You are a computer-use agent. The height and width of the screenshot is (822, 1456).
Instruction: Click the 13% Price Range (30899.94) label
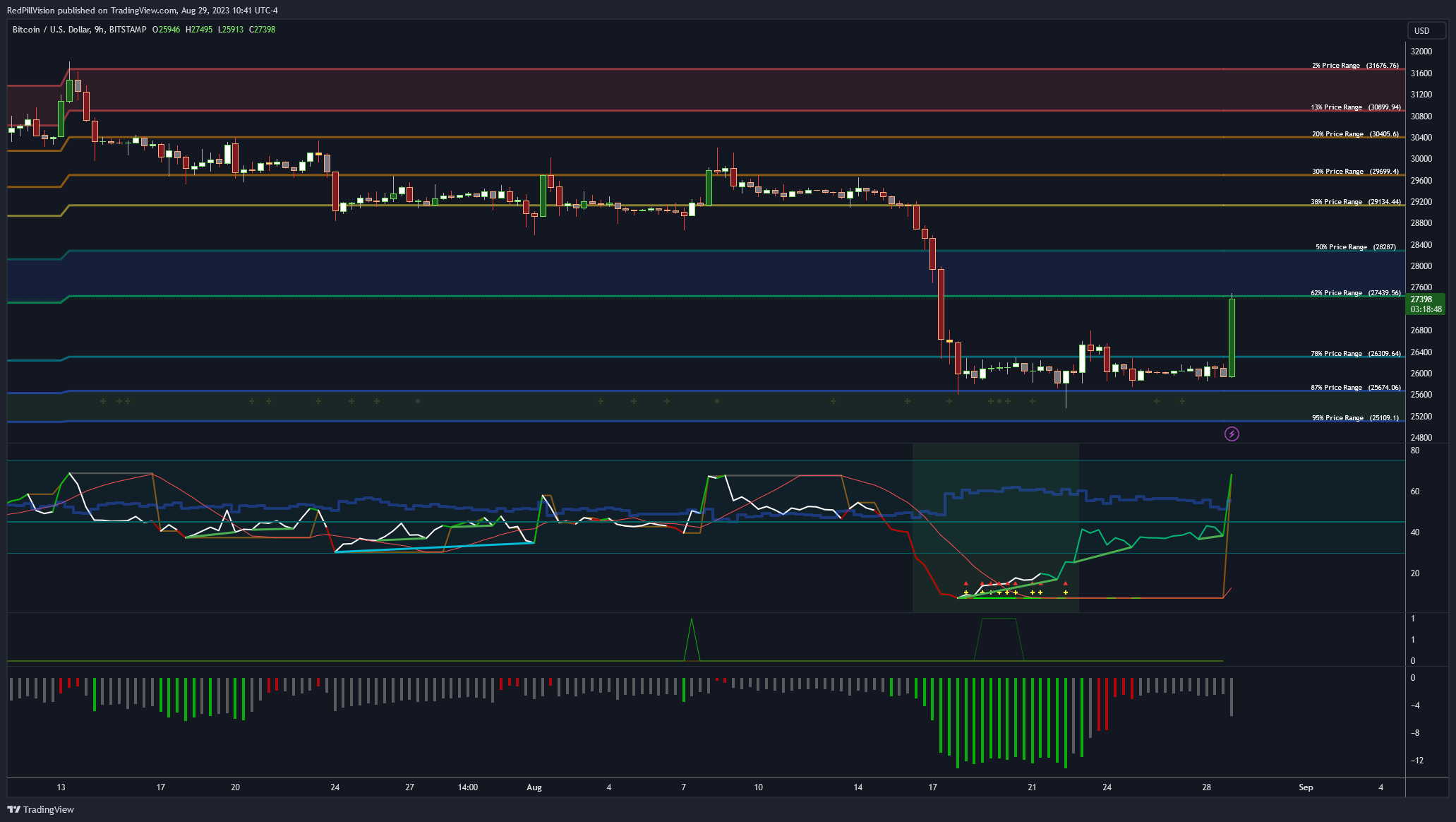(x=1356, y=107)
